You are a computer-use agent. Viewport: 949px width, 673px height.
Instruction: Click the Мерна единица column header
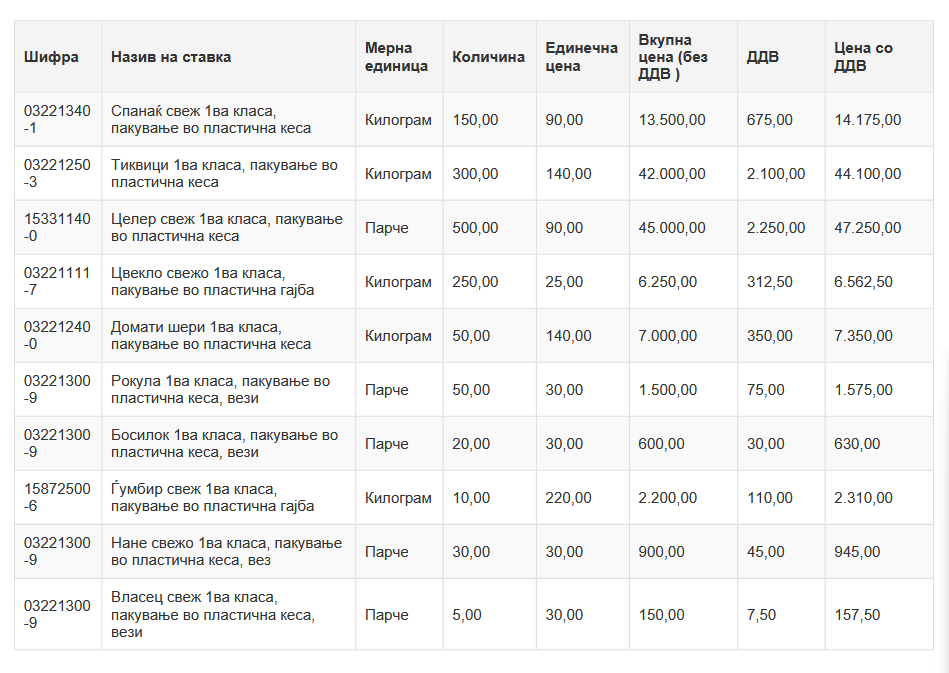tap(396, 57)
